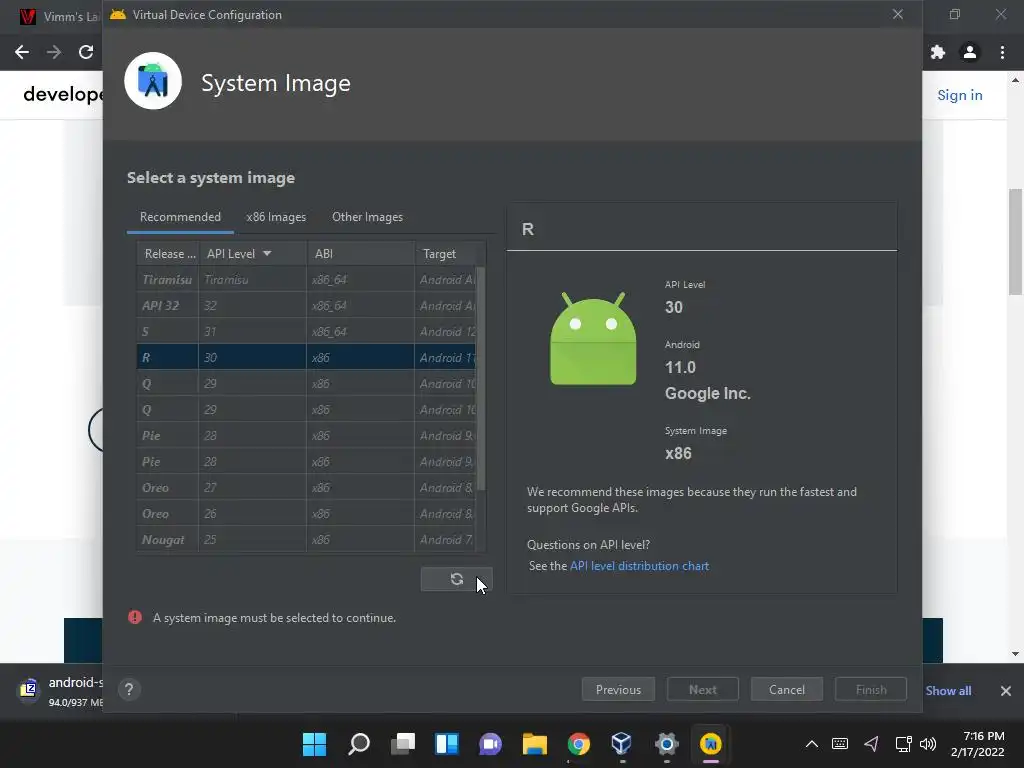This screenshot has height=768, width=1024.
Task: Click the red error warning icon
Action: [x=135, y=617]
